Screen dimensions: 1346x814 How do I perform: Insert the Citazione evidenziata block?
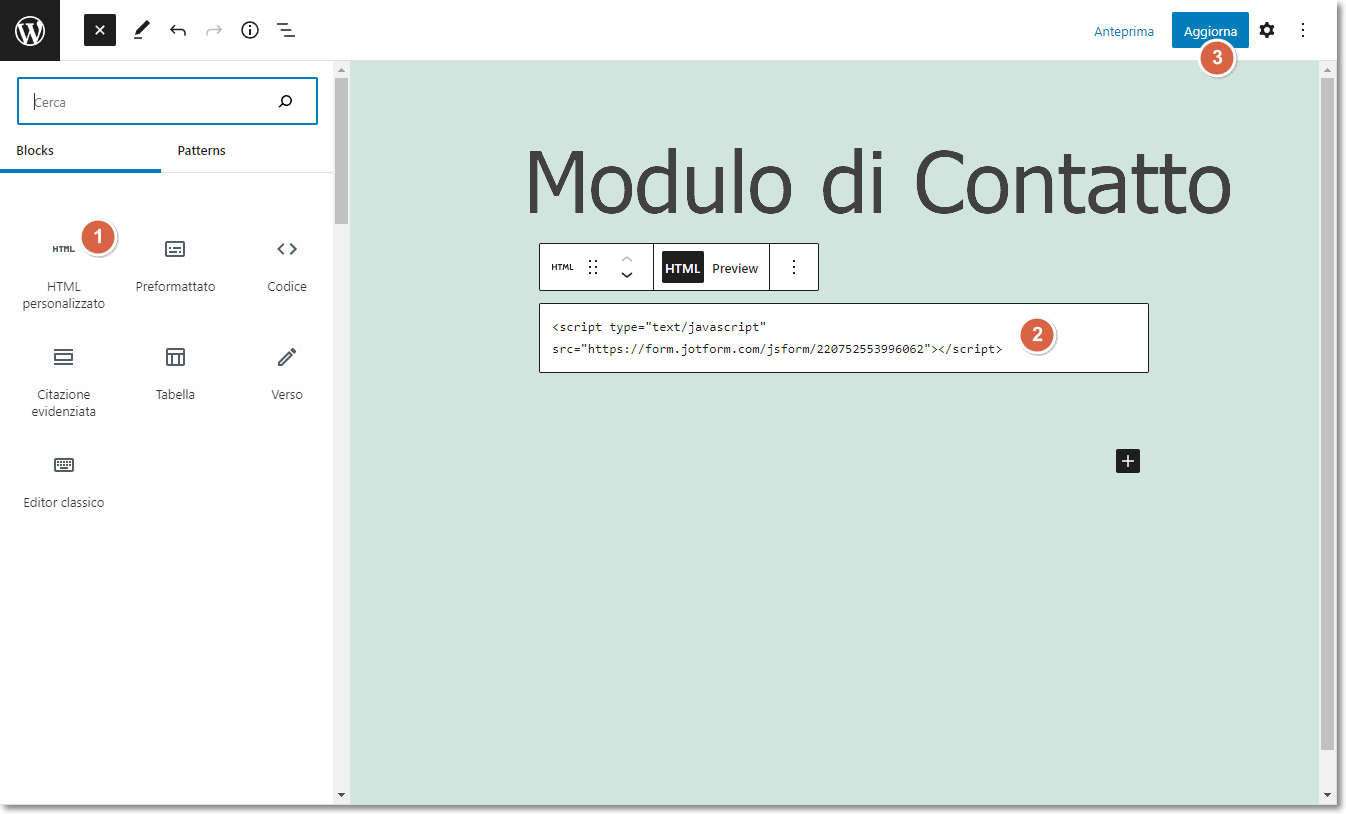pos(64,382)
